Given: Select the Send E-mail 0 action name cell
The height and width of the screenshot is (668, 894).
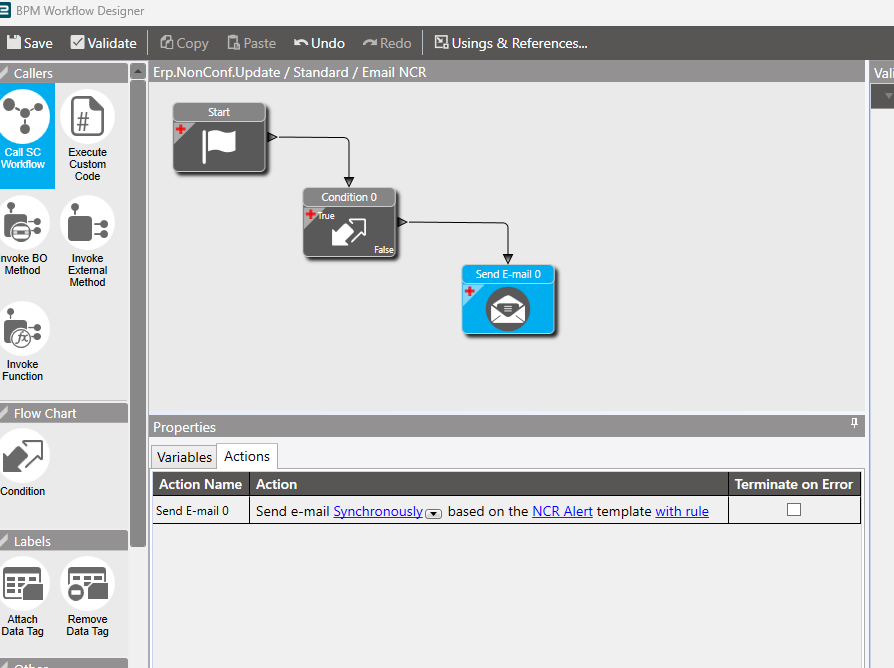Looking at the screenshot, I should pyautogui.click(x=201, y=511).
